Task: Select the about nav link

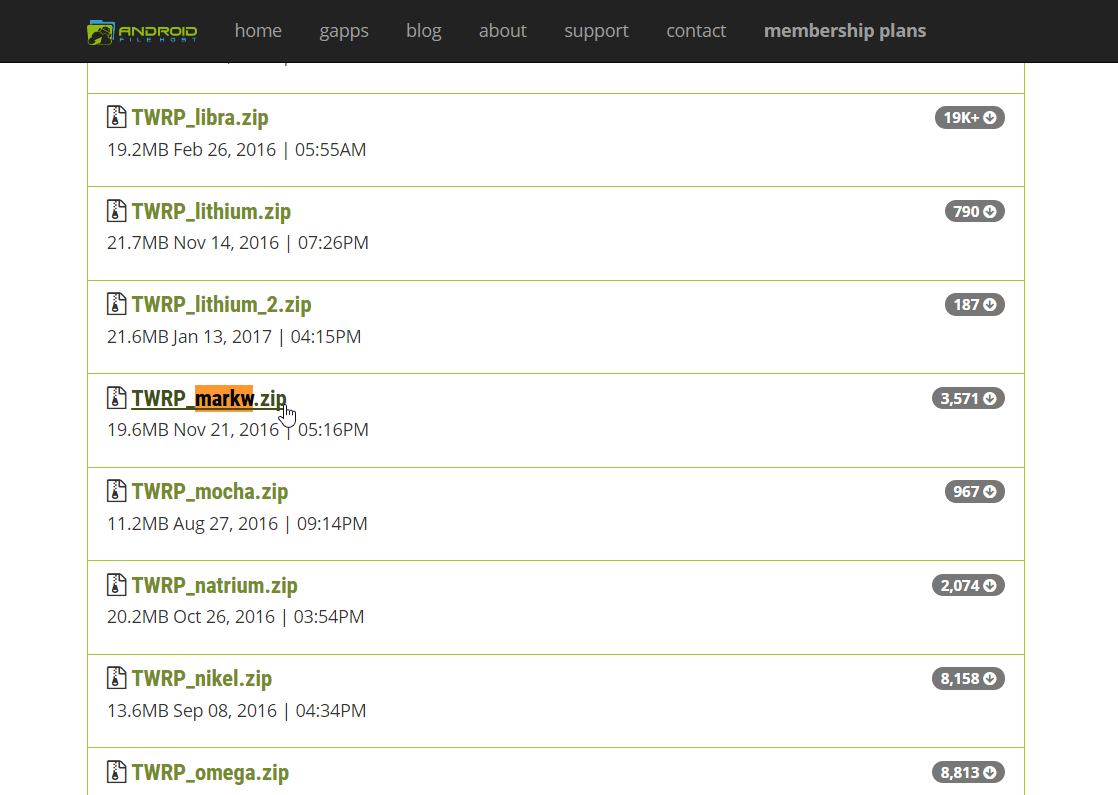Action: 503,31
